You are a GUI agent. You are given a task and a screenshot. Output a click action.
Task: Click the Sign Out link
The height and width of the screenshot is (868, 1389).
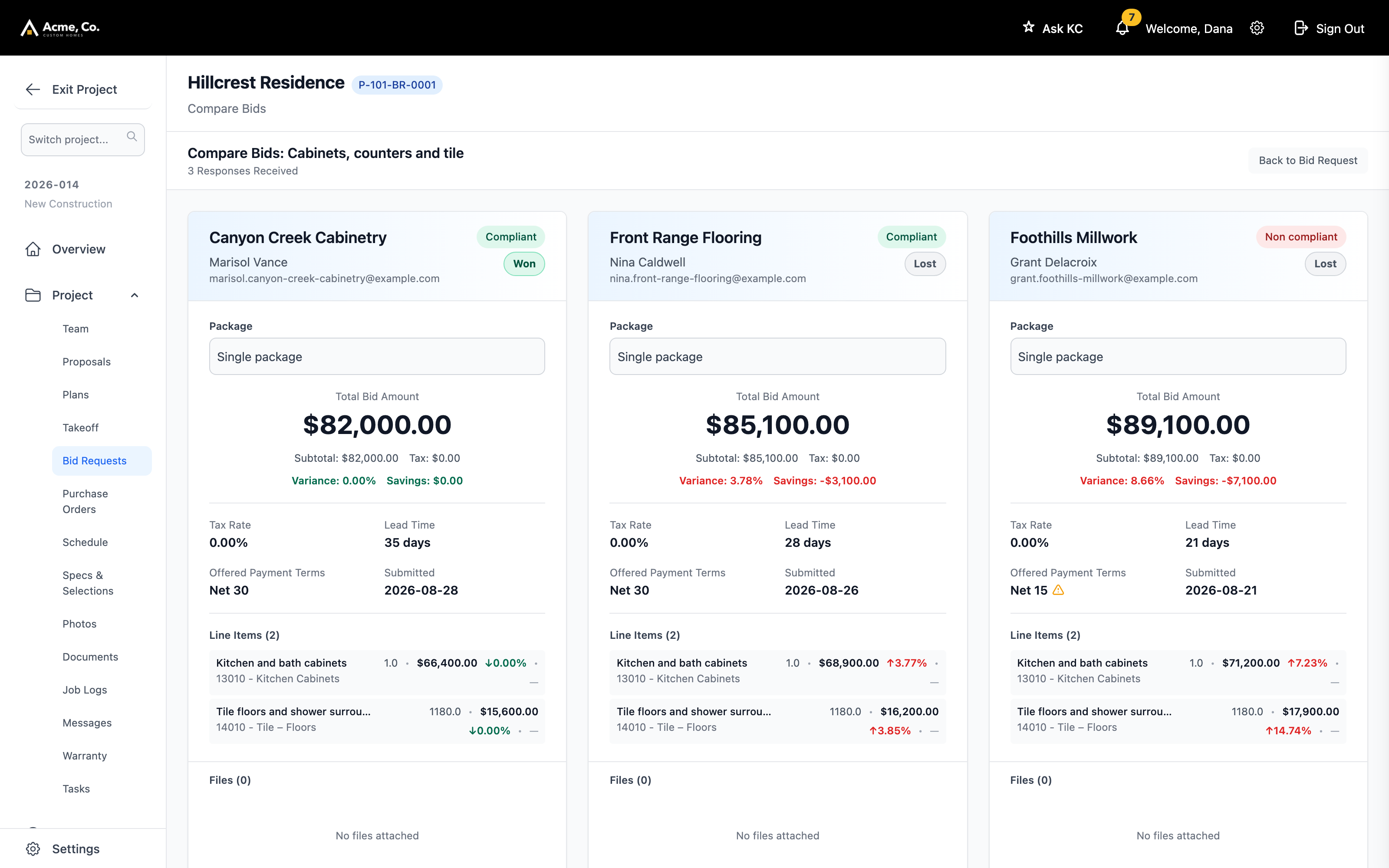point(1340,29)
